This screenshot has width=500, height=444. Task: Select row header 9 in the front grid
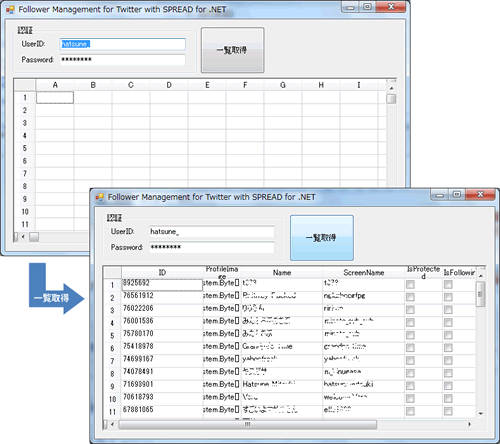pyautogui.click(x=112, y=386)
